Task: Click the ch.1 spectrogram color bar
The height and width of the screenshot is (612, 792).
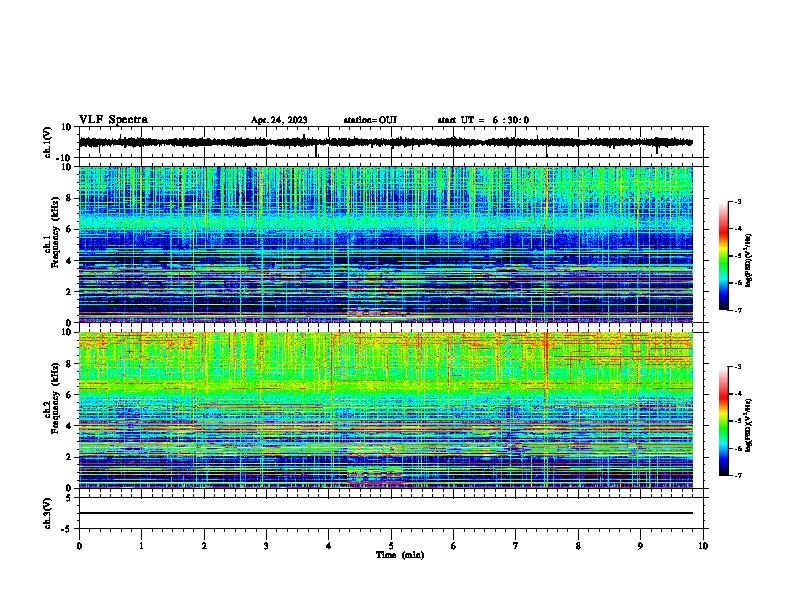Action: (x=724, y=256)
